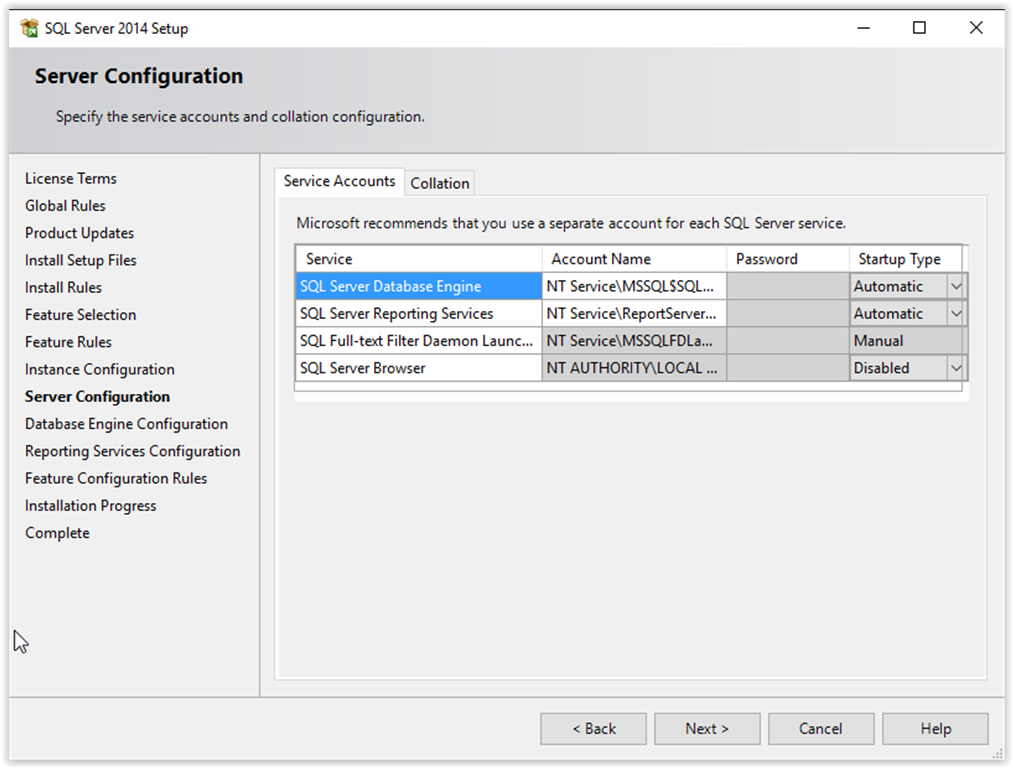The width and height of the screenshot is (1013, 768).
Task: Click the SQL Server Setup title bar icon
Action: click(29, 28)
